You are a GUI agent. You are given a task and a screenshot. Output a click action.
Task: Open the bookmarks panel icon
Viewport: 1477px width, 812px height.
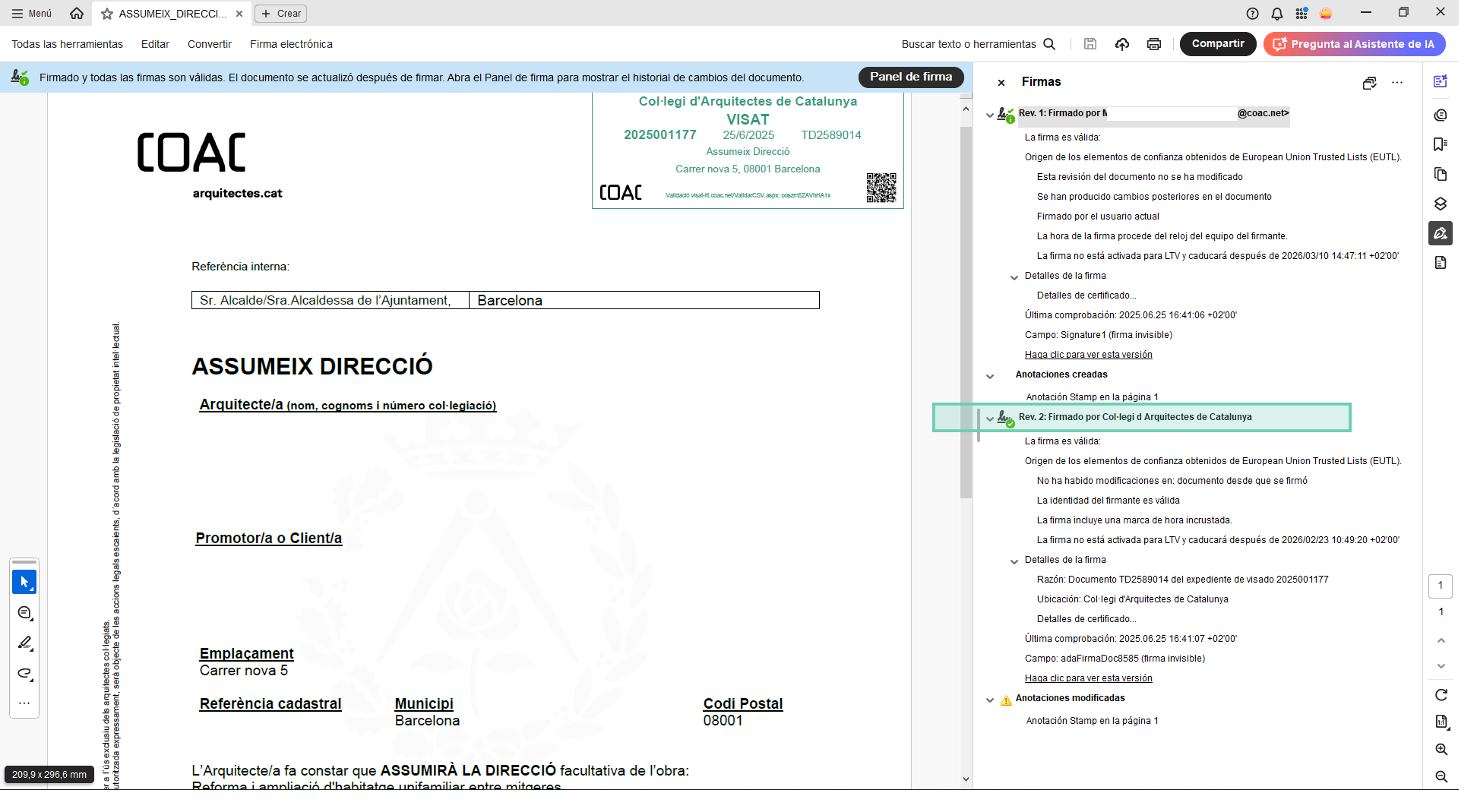pyautogui.click(x=1440, y=144)
